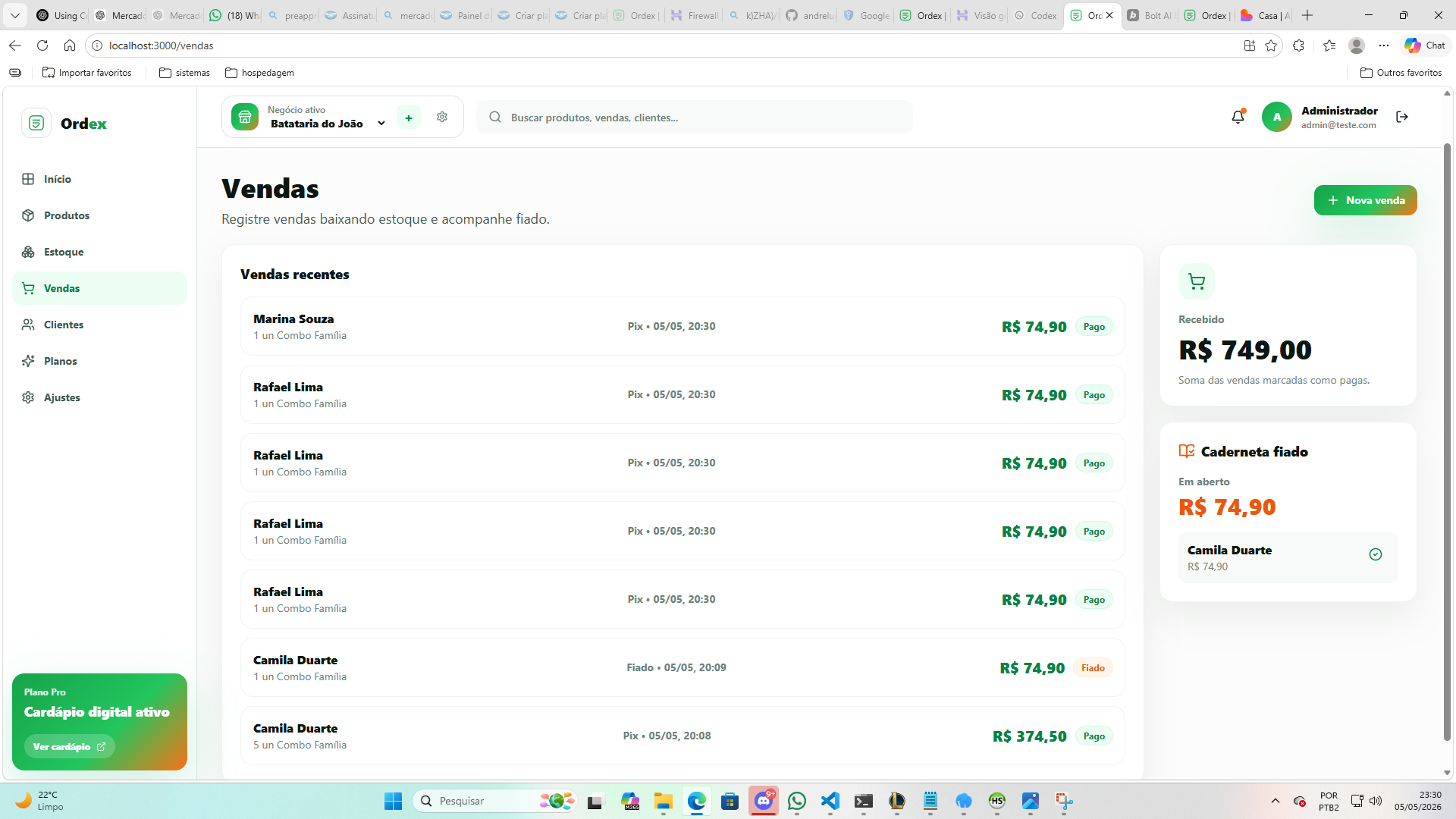The height and width of the screenshot is (819, 1456).
Task: Close the current Ordex tab
Action: [1109, 15]
